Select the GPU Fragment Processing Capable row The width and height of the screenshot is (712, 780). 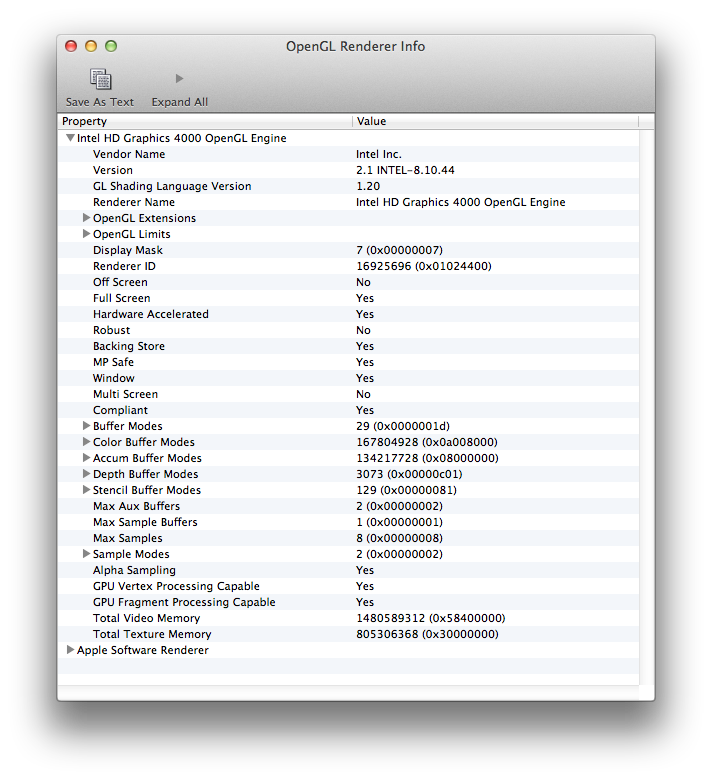(x=348, y=602)
